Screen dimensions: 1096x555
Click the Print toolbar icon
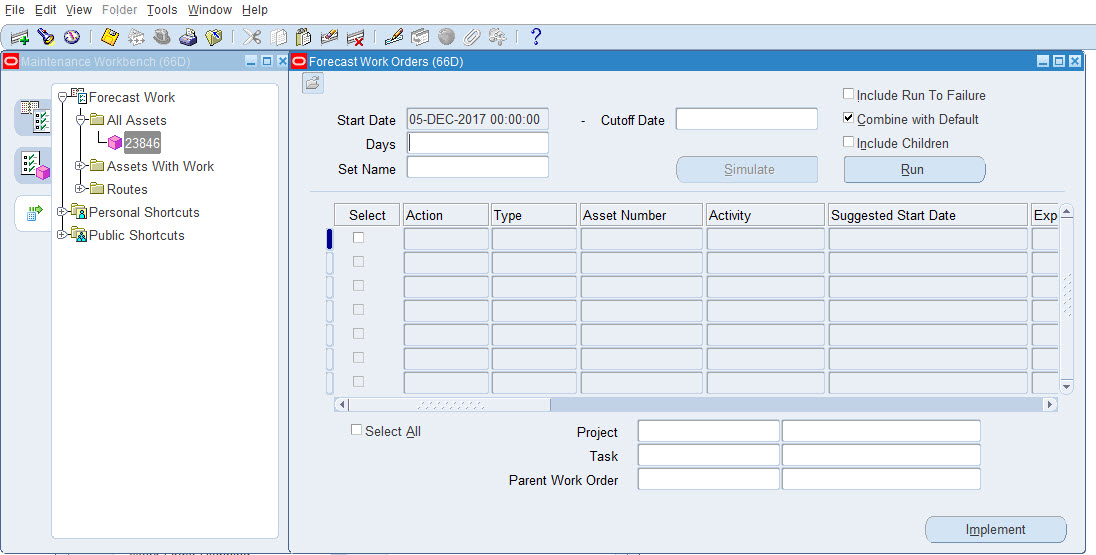tap(187, 36)
